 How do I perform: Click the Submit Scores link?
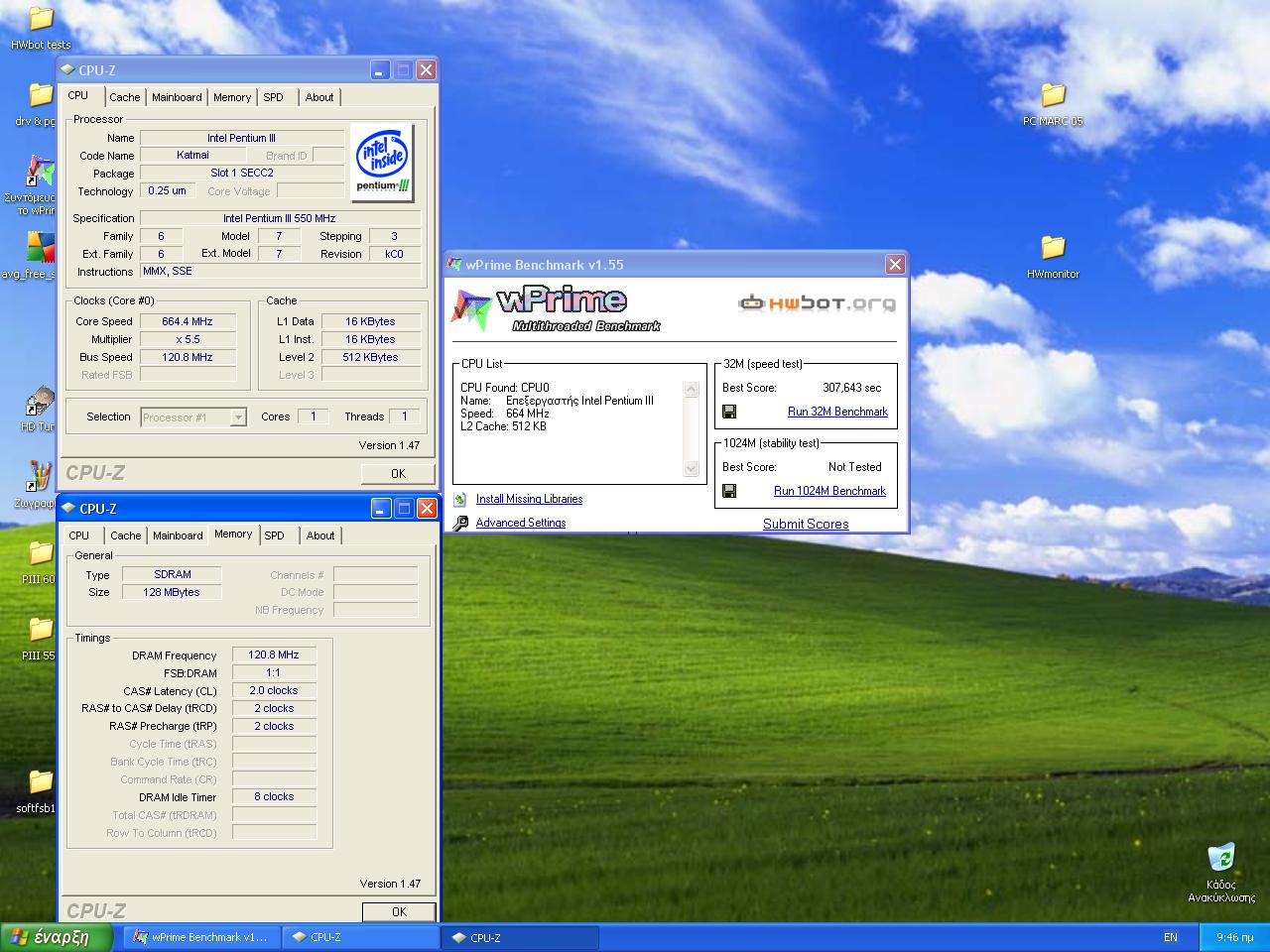coord(806,524)
